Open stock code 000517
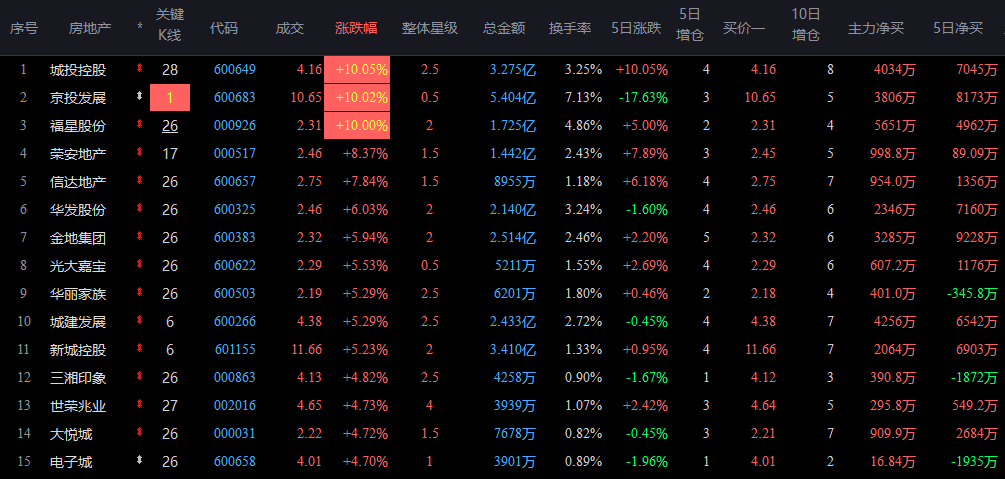 pos(235,154)
